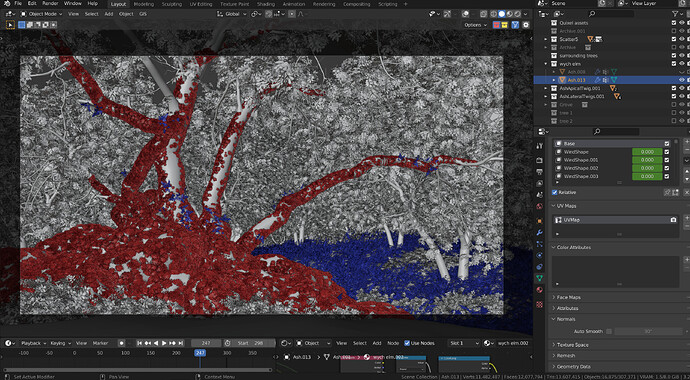This screenshot has height=380, width=690.
Task: Collapse the UV Maps panel
Action: [566, 206]
